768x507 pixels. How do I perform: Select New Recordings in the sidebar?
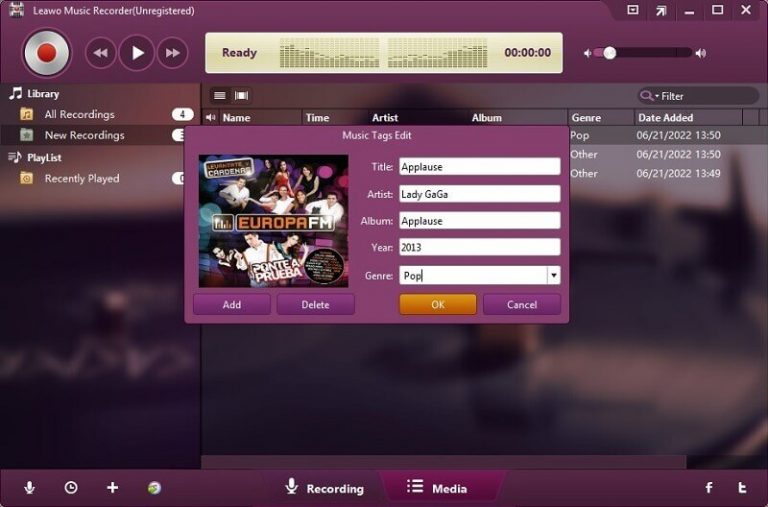tap(84, 135)
